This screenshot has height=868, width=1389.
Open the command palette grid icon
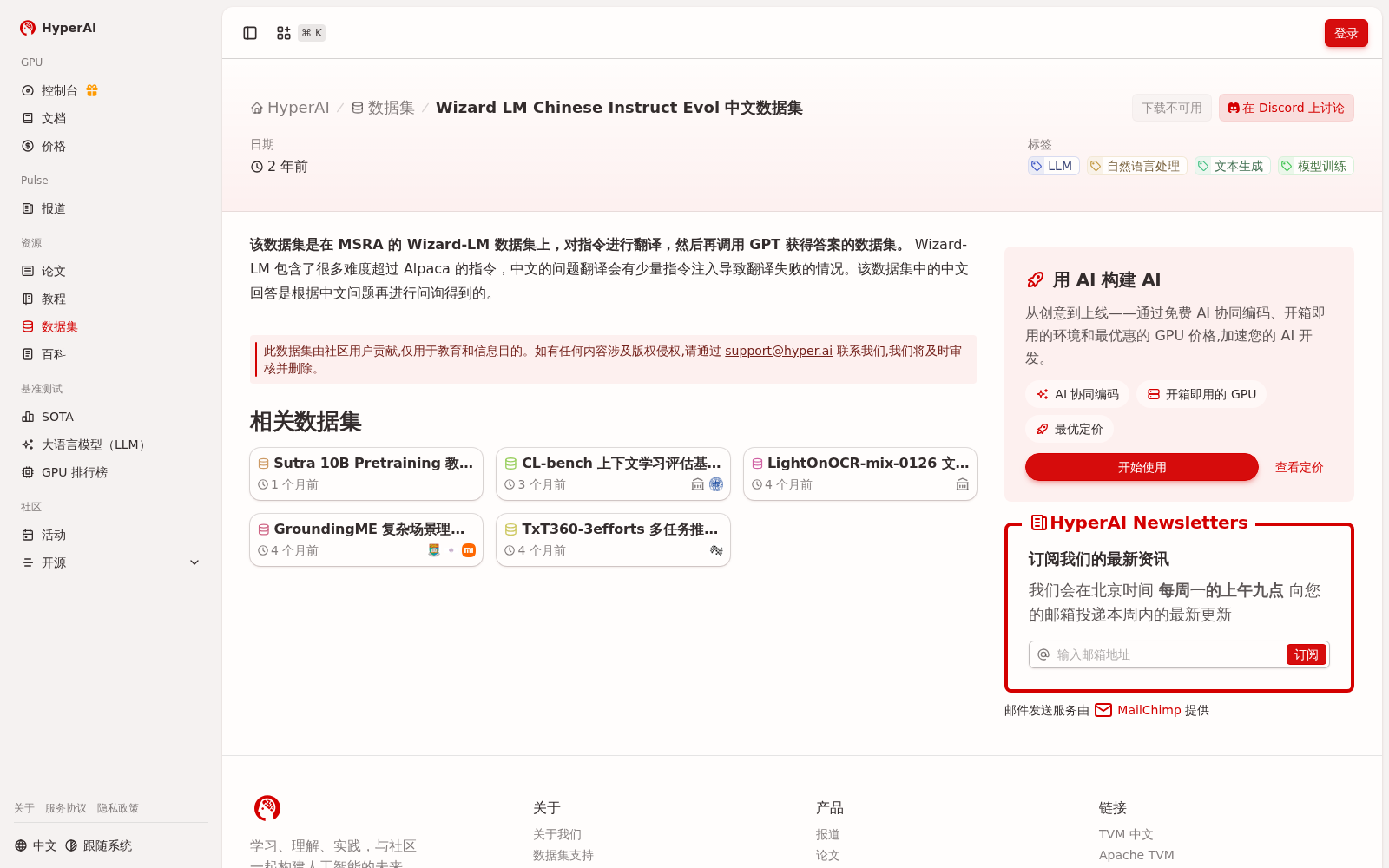(284, 33)
